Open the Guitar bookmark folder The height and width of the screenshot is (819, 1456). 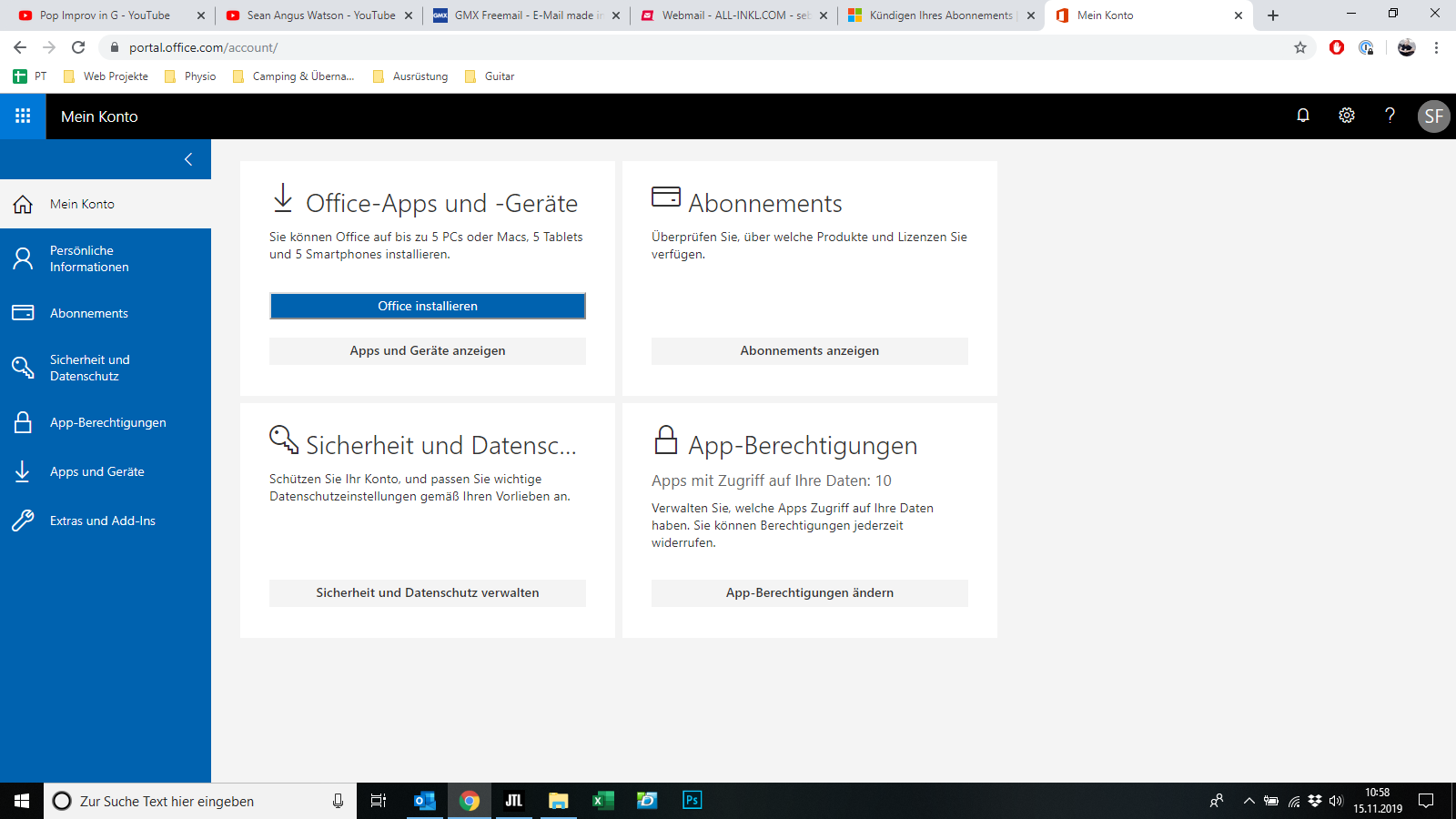click(x=490, y=76)
